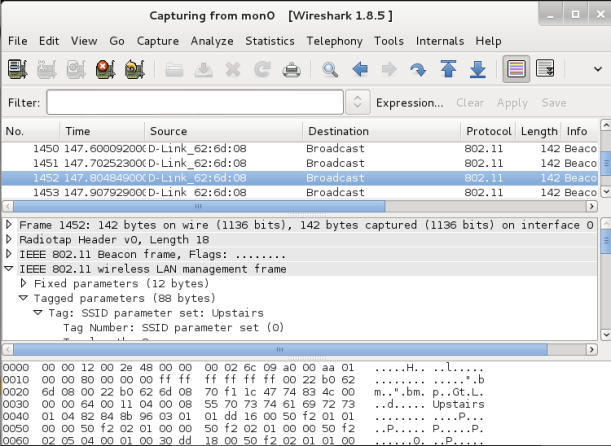This screenshot has width=611, height=446.
Task: Click the go to packet number icon
Action: pos(418,69)
